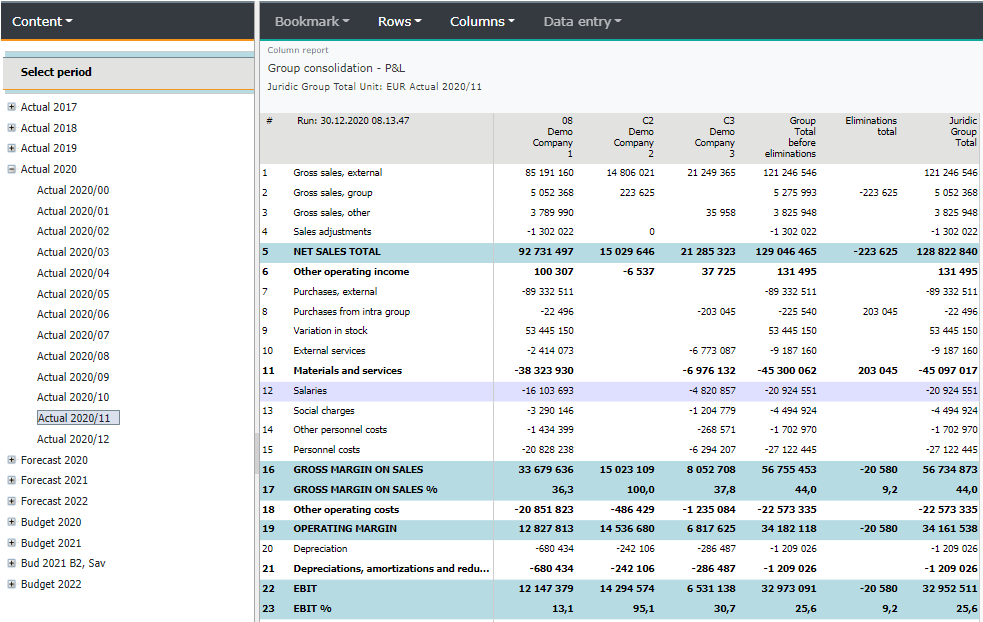The image size is (983, 622).
Task: Select the Social charges row label
Action: pos(323,411)
